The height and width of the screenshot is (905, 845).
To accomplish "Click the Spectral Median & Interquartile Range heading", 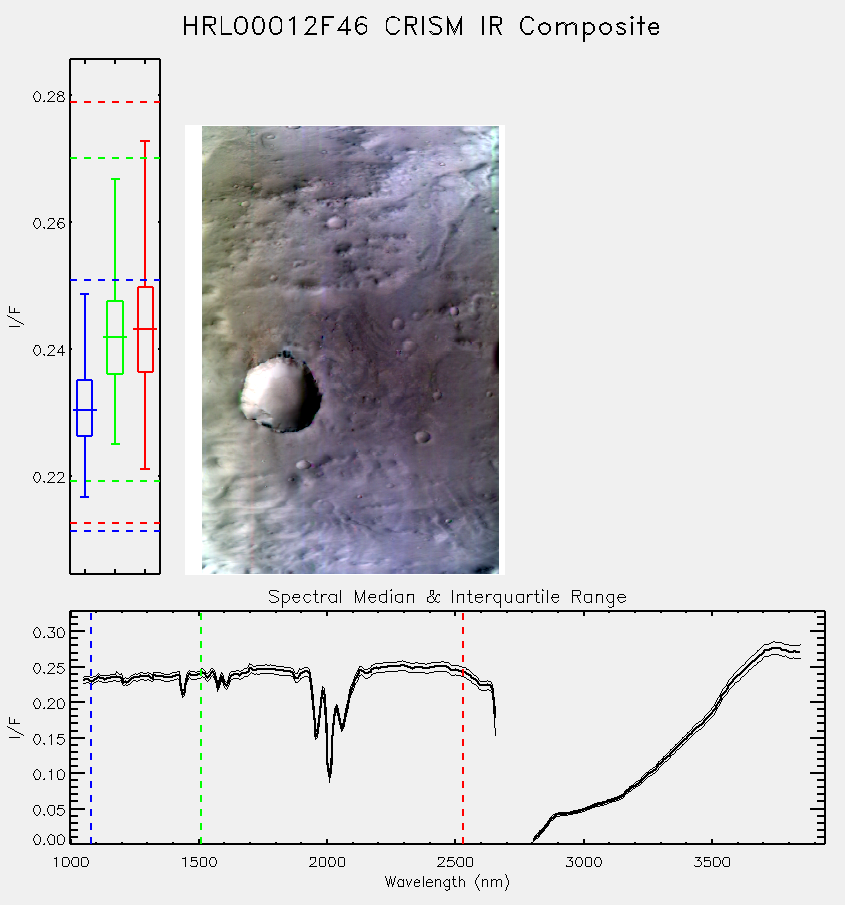I will coord(447,596).
